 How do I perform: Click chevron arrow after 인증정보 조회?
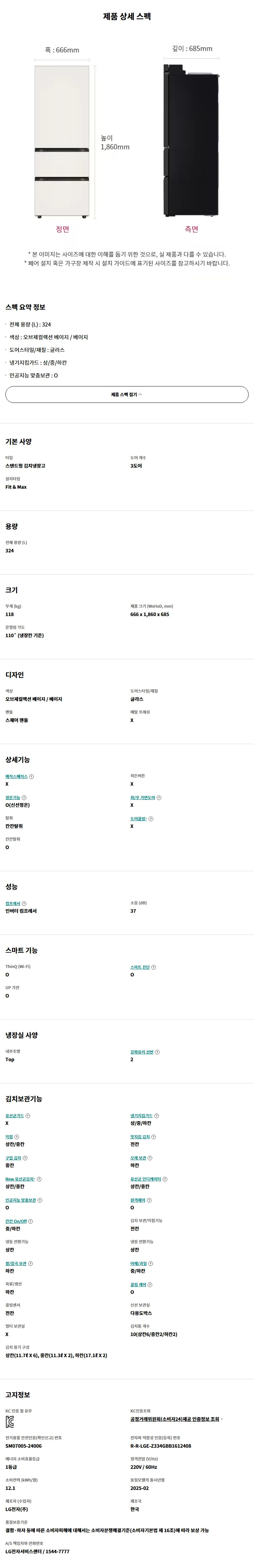(222, 1419)
